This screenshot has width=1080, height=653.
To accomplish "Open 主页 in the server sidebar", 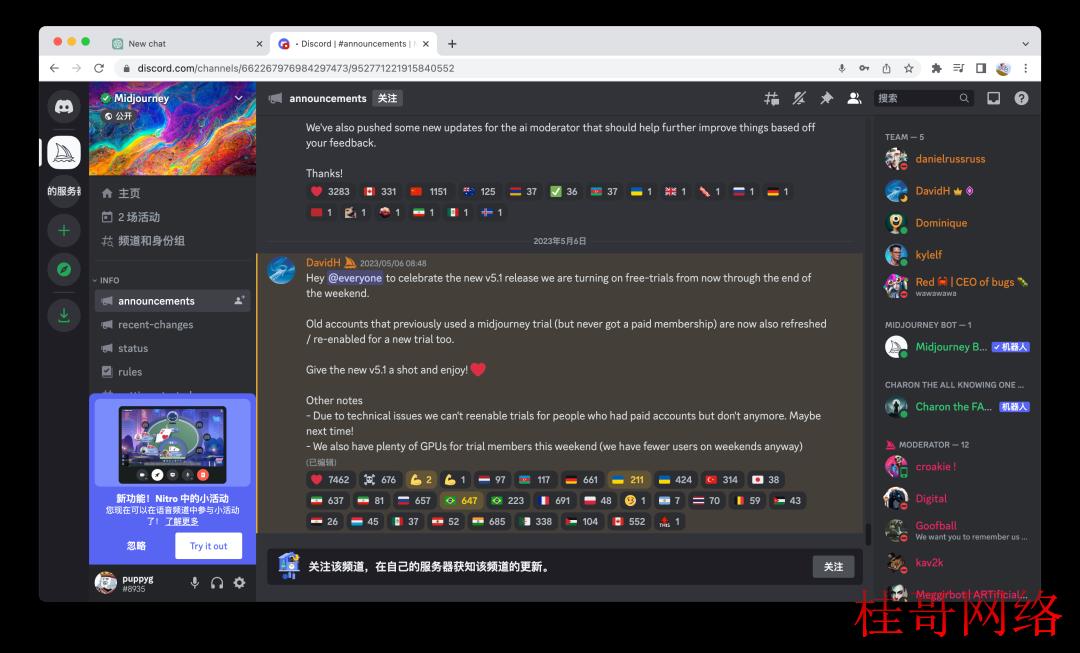I will coord(172,193).
